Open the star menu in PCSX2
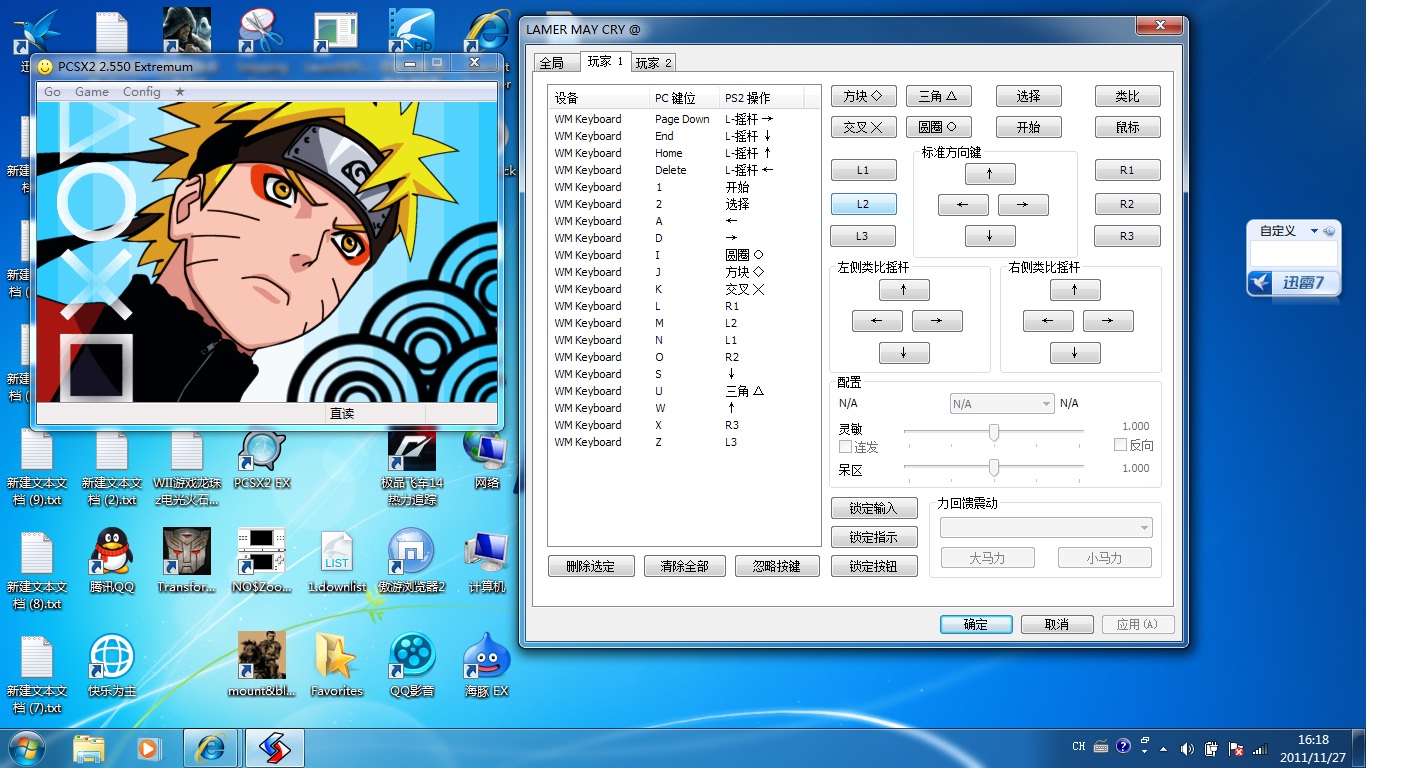The image size is (1401, 768). point(179,91)
